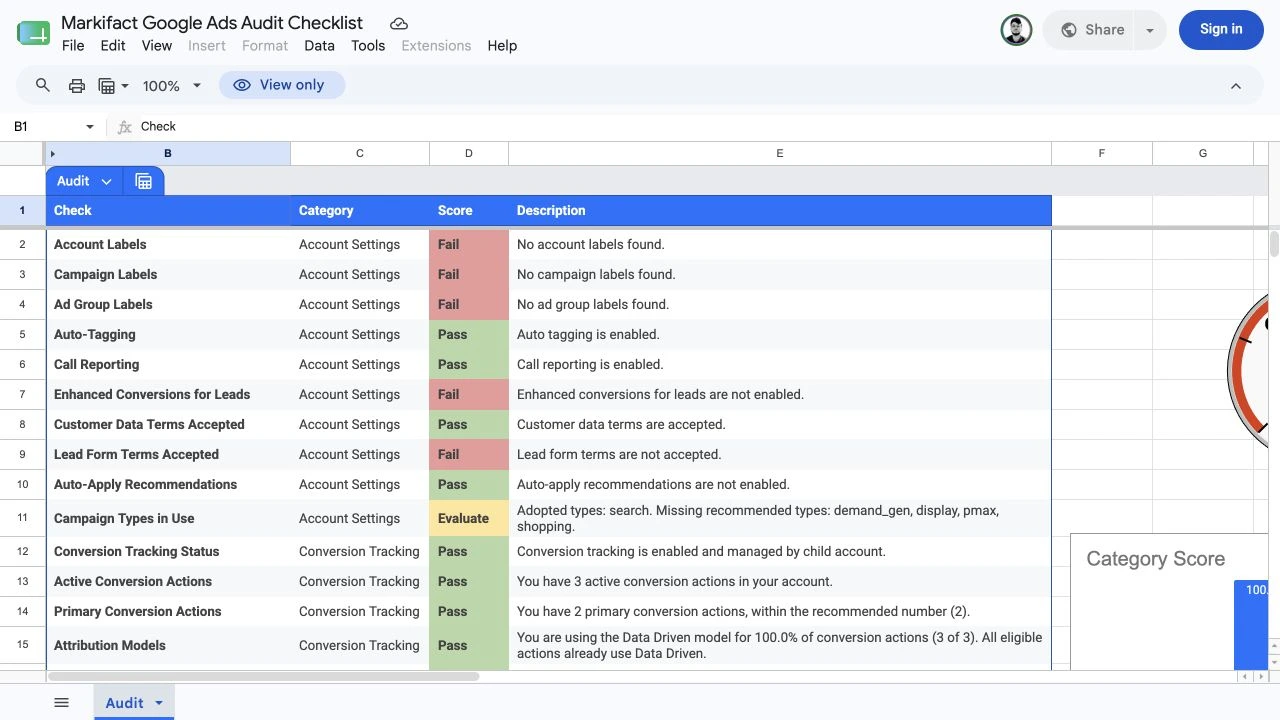Click the Score column header cell

[x=469, y=211]
